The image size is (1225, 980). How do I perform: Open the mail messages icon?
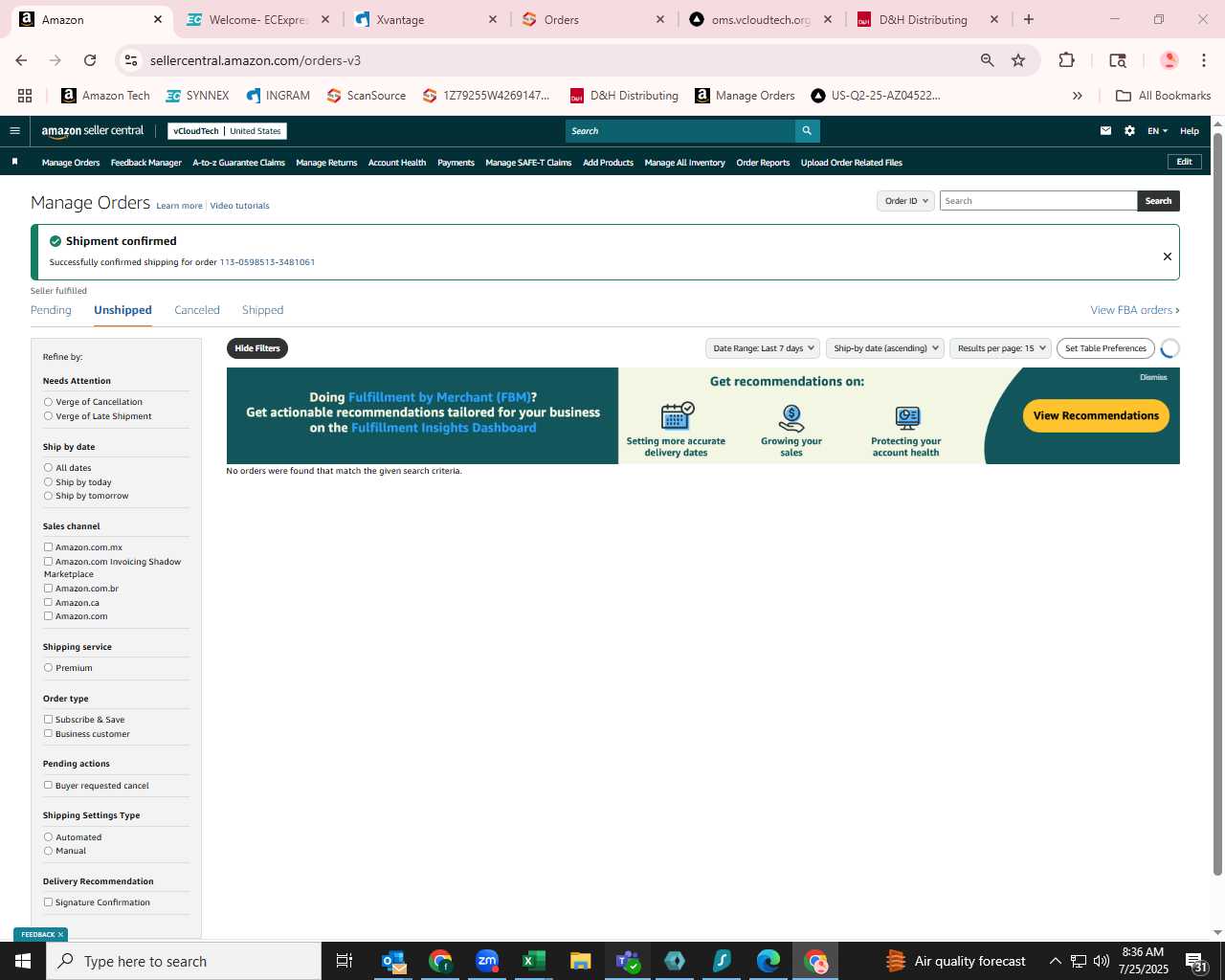(x=1105, y=131)
